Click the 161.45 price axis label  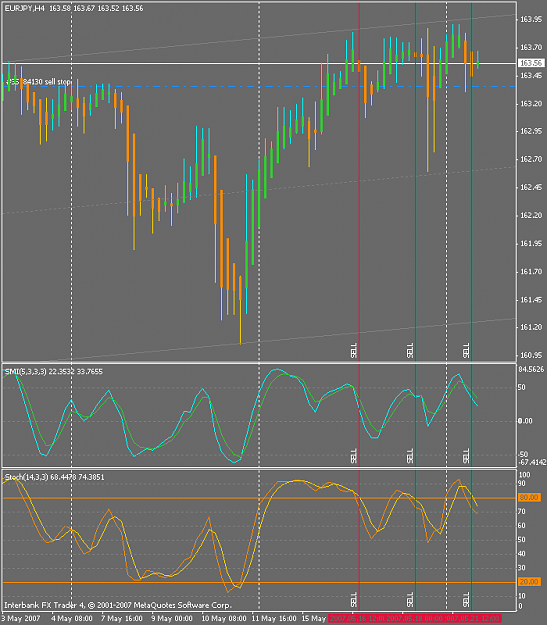(x=531, y=300)
